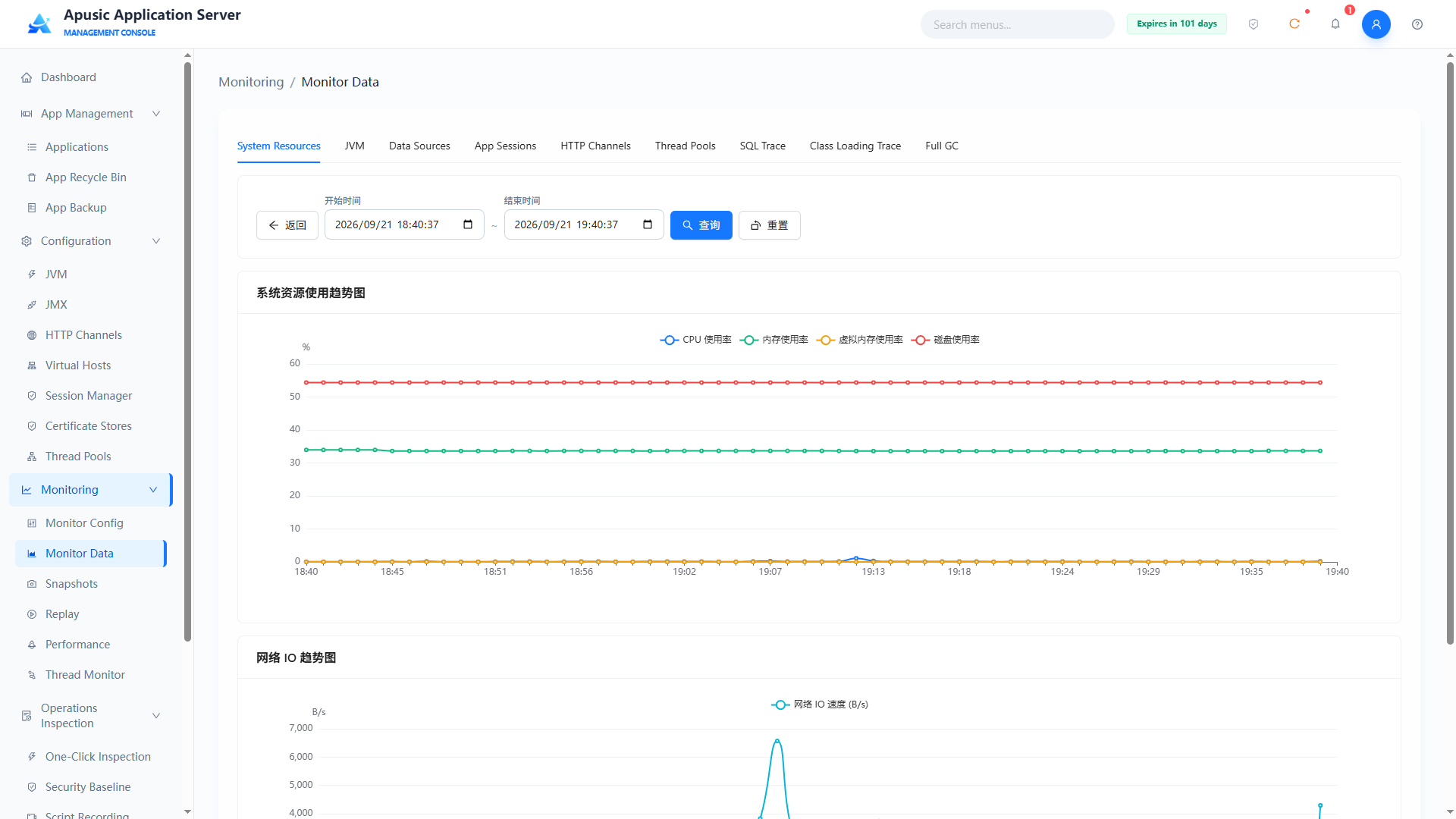
Task: Open Certificate Stores page
Action: [x=91, y=426]
